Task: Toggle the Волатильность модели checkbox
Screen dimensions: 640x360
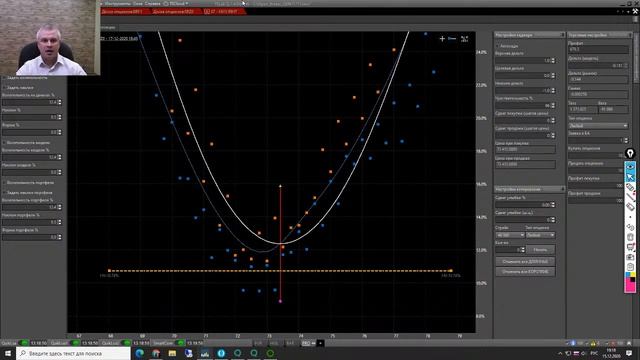Action: (4, 142)
